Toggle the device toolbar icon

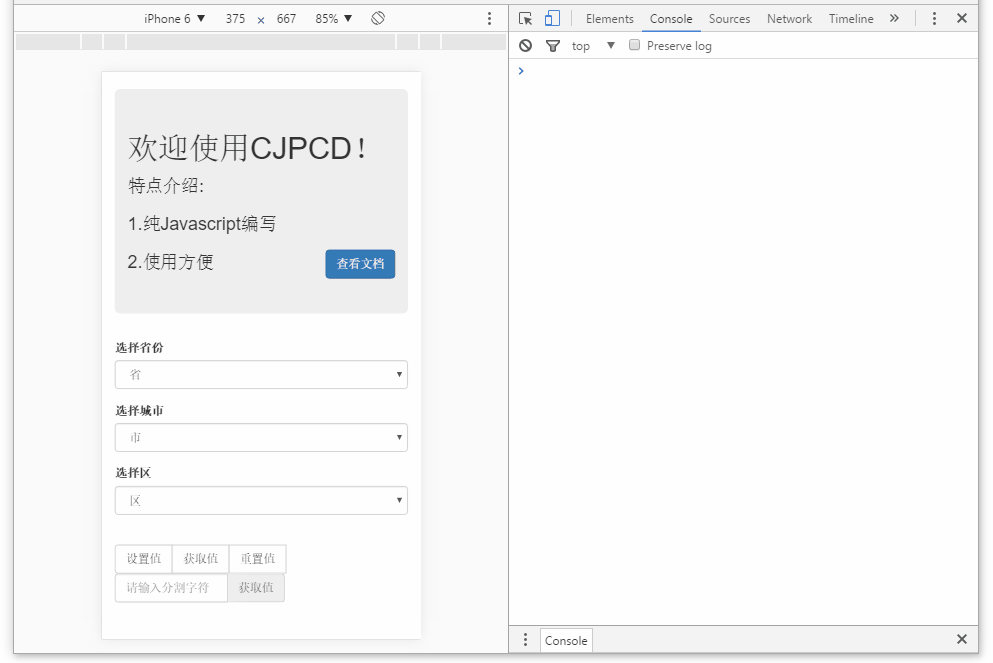coord(552,18)
